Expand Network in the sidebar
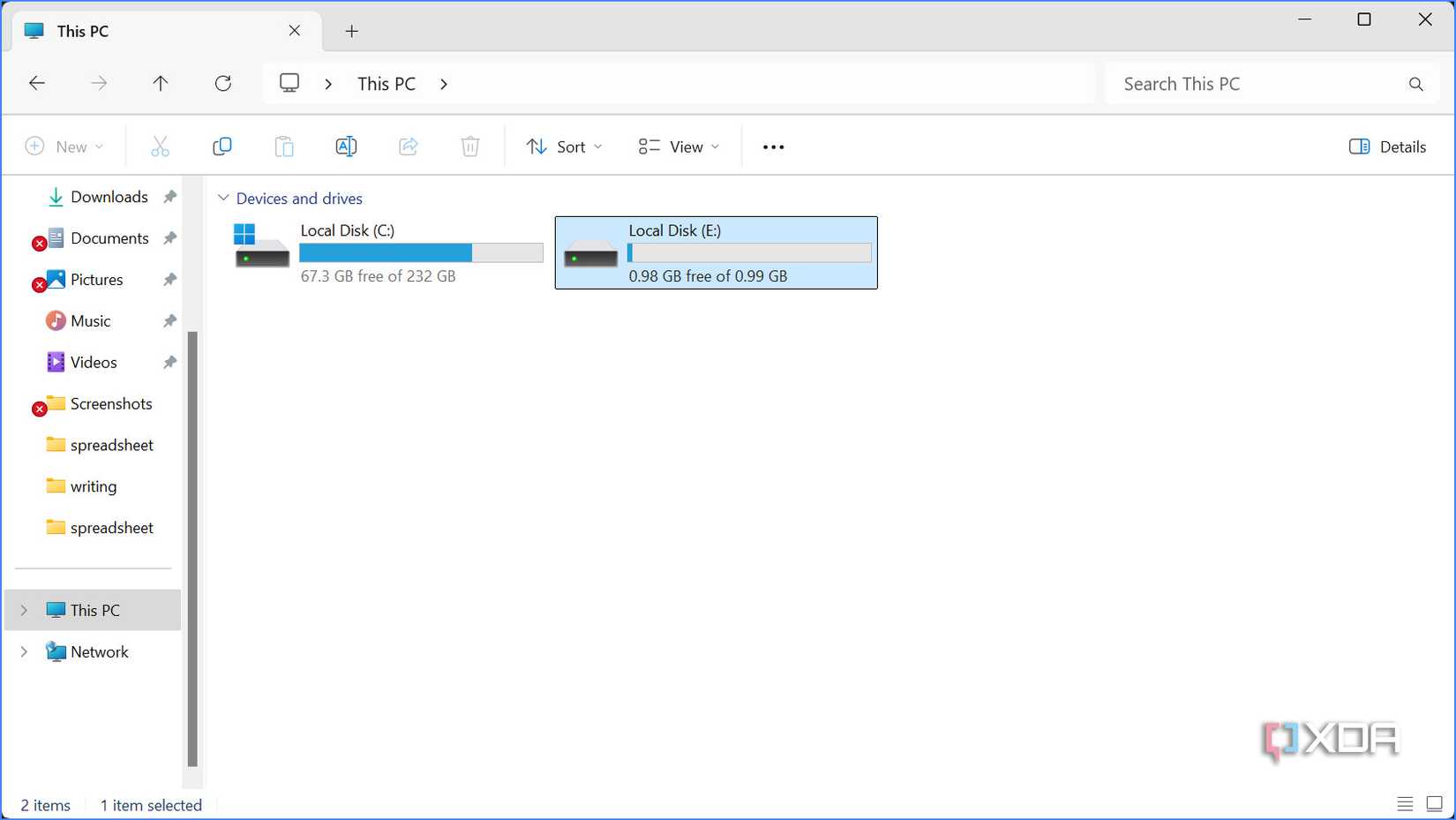 coord(23,651)
